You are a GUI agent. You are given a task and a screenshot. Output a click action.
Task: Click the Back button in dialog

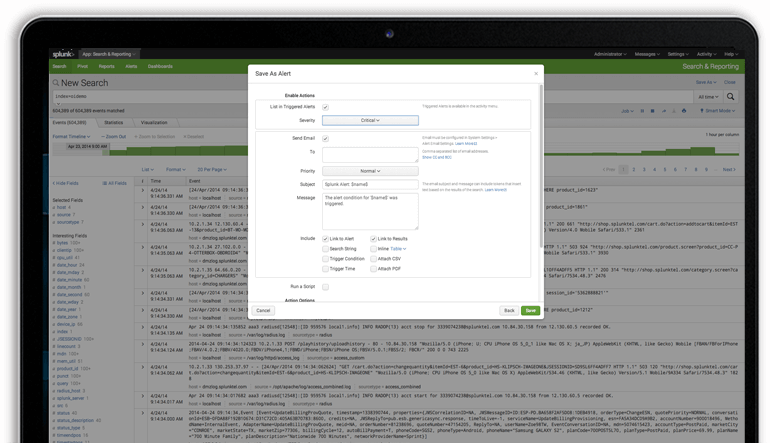pos(509,310)
